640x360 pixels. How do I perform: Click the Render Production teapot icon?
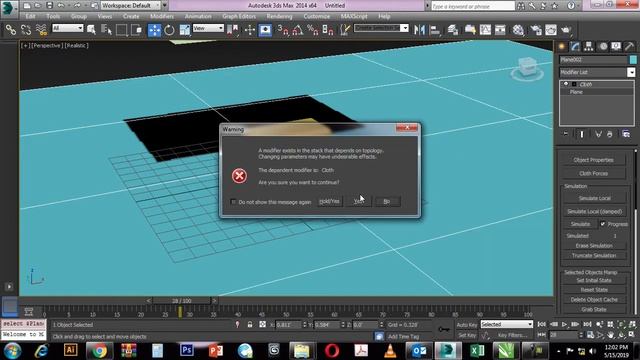click(566, 30)
